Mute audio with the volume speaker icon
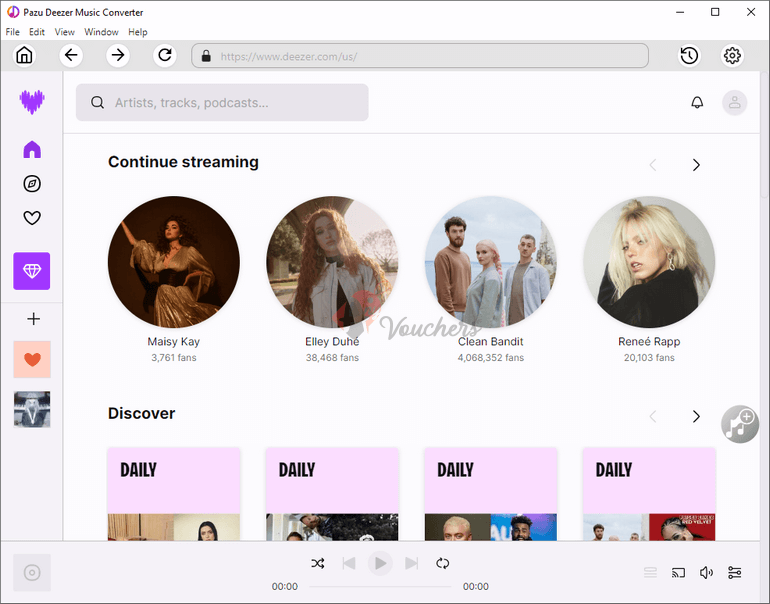The height and width of the screenshot is (604, 770). click(x=706, y=573)
